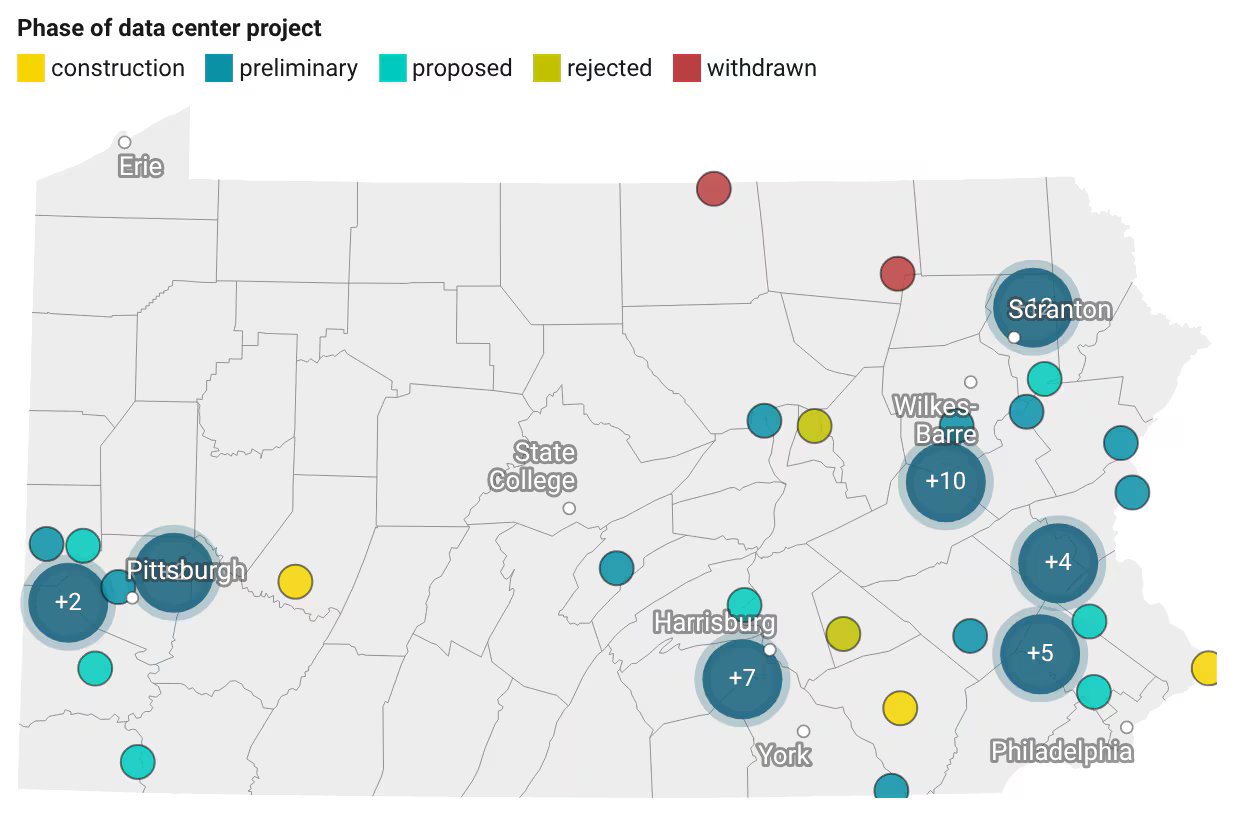Select the proposed marker just above Harrisburg label

744,603
